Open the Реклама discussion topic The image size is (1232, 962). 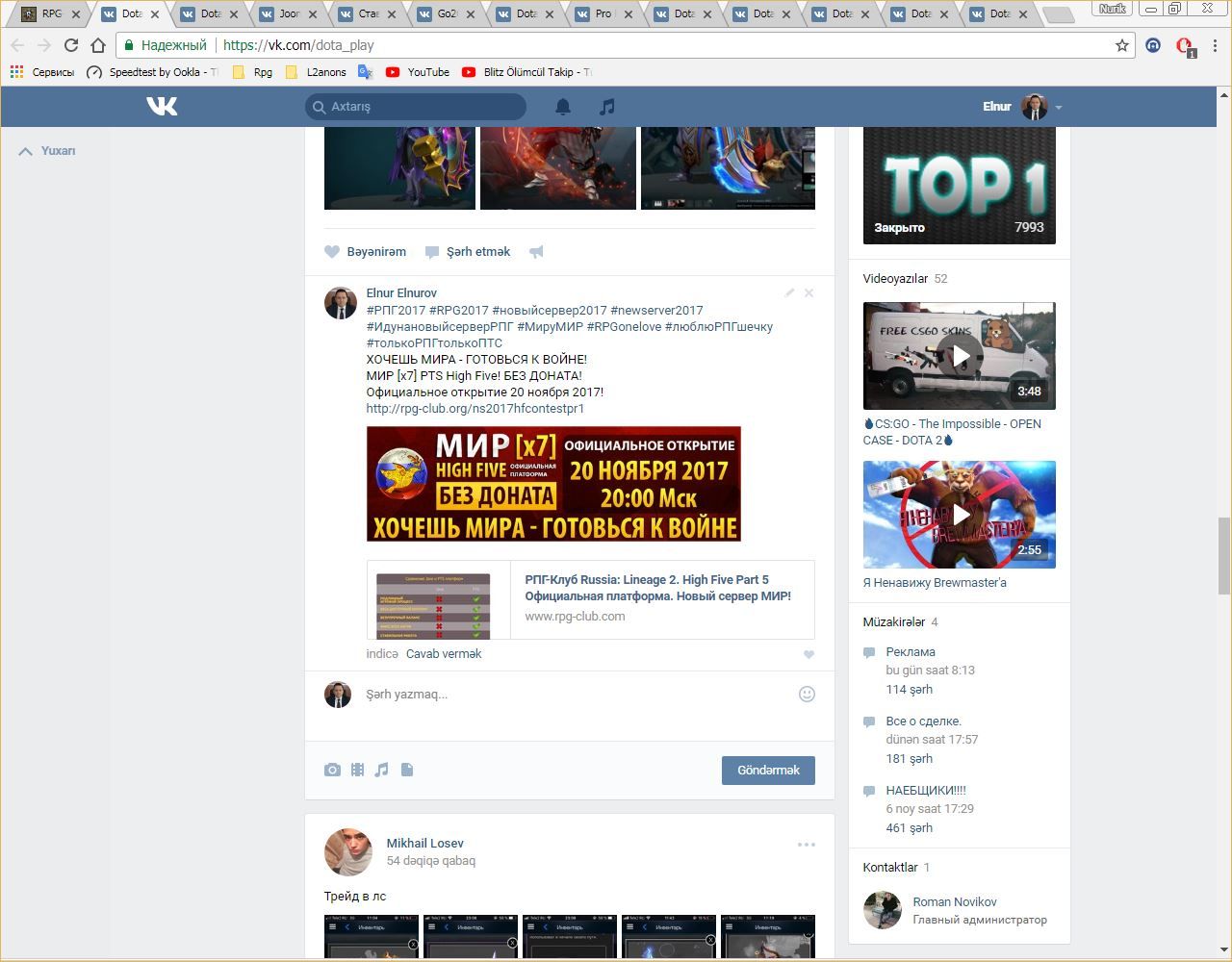[x=911, y=652]
